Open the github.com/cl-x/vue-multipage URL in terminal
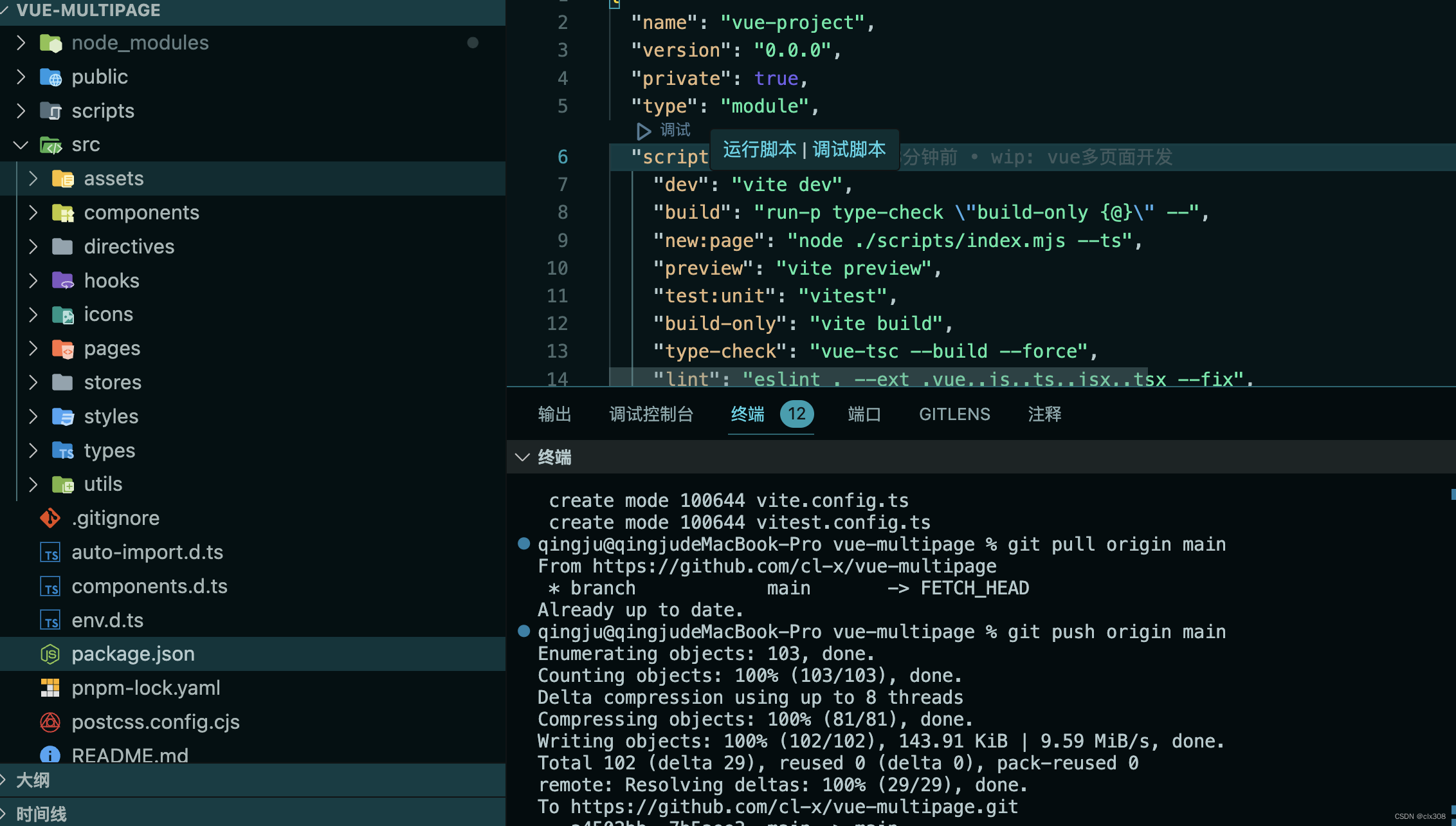The image size is (1456, 826). pyautogui.click(x=794, y=567)
